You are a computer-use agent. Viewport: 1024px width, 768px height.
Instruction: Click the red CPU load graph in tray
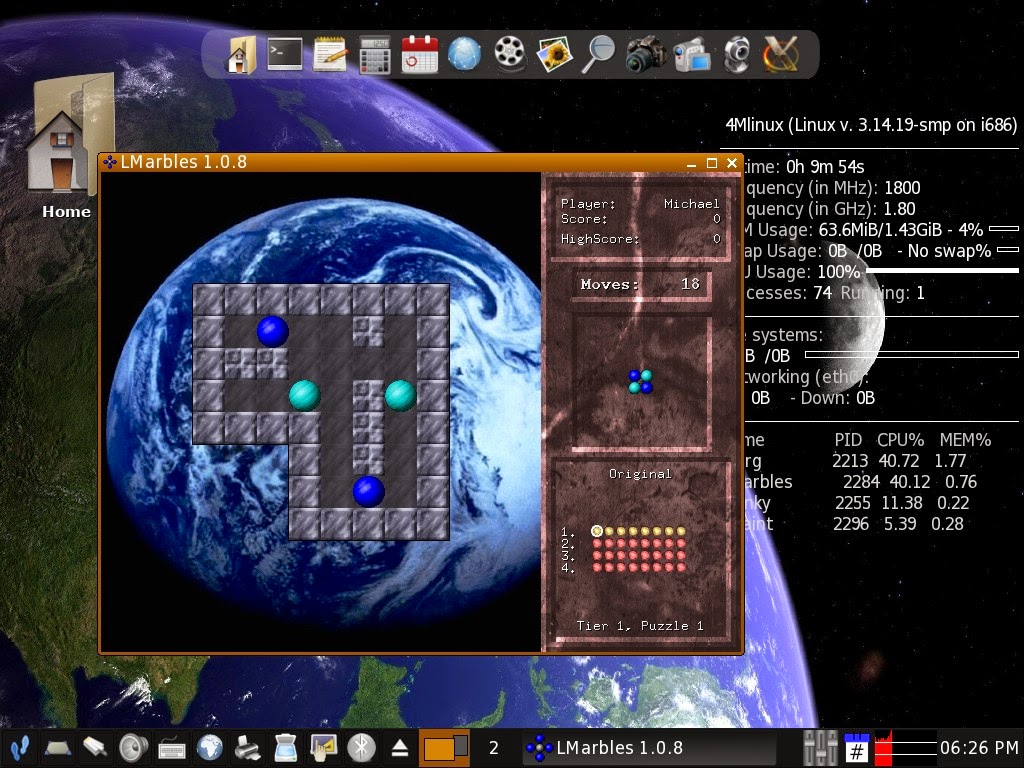pyautogui.click(x=905, y=748)
